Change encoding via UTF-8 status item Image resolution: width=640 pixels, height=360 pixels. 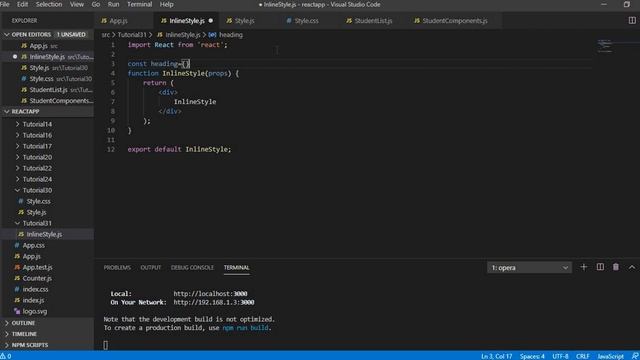point(560,356)
